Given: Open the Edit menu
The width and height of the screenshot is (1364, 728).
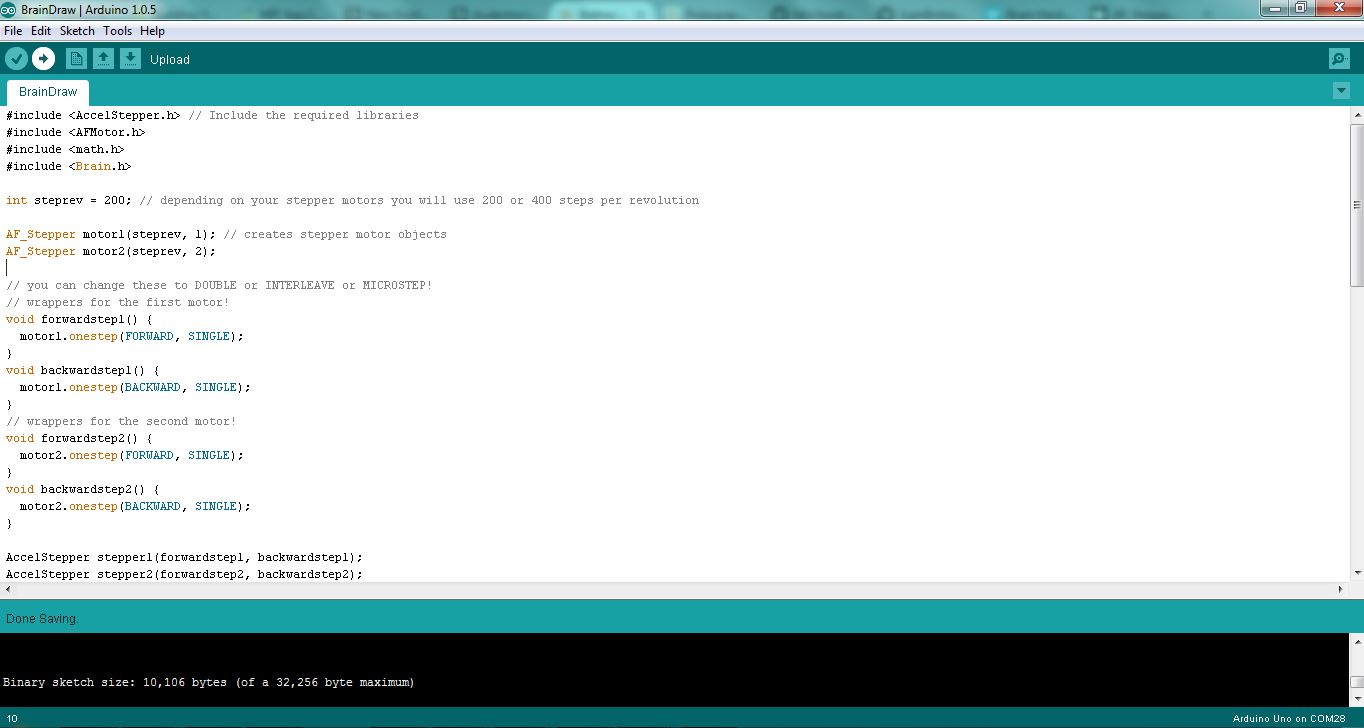Looking at the screenshot, I should (41, 31).
